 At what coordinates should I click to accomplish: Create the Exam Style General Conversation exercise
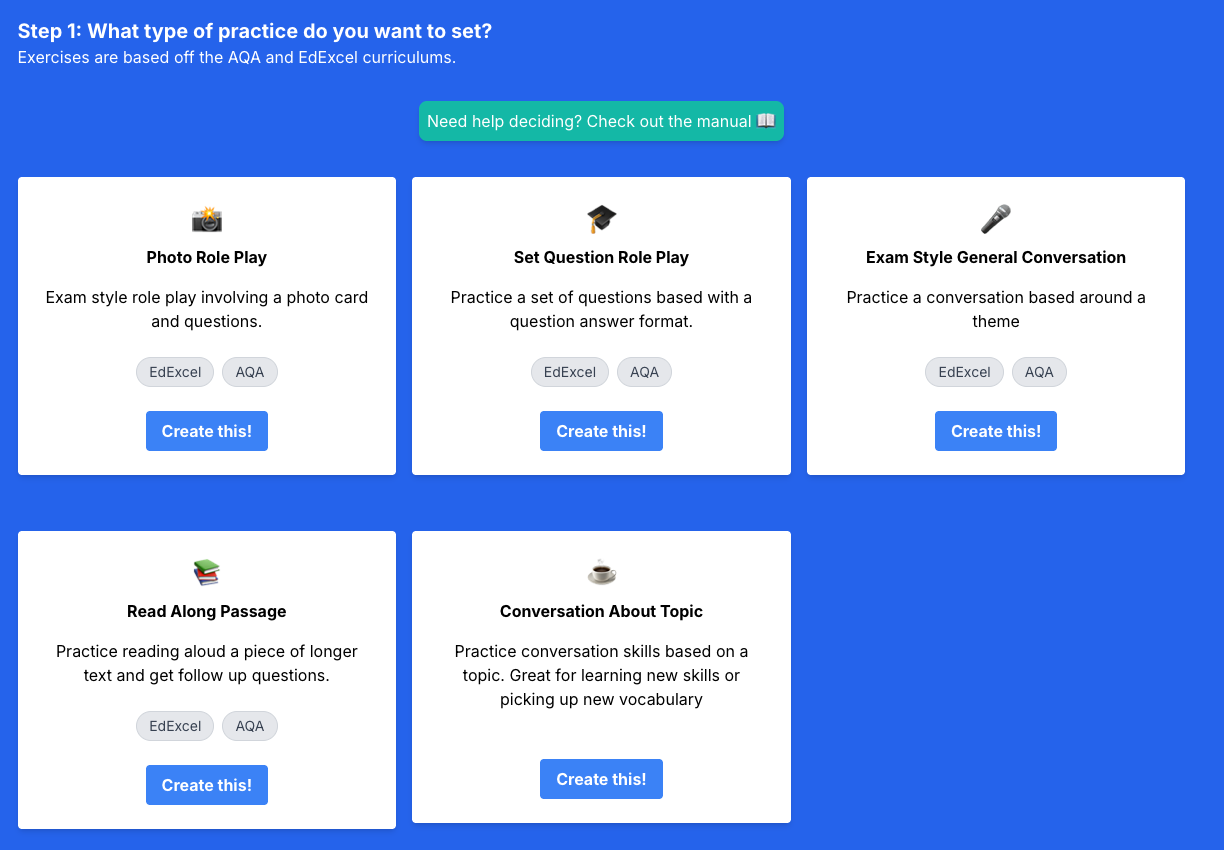click(x=996, y=431)
